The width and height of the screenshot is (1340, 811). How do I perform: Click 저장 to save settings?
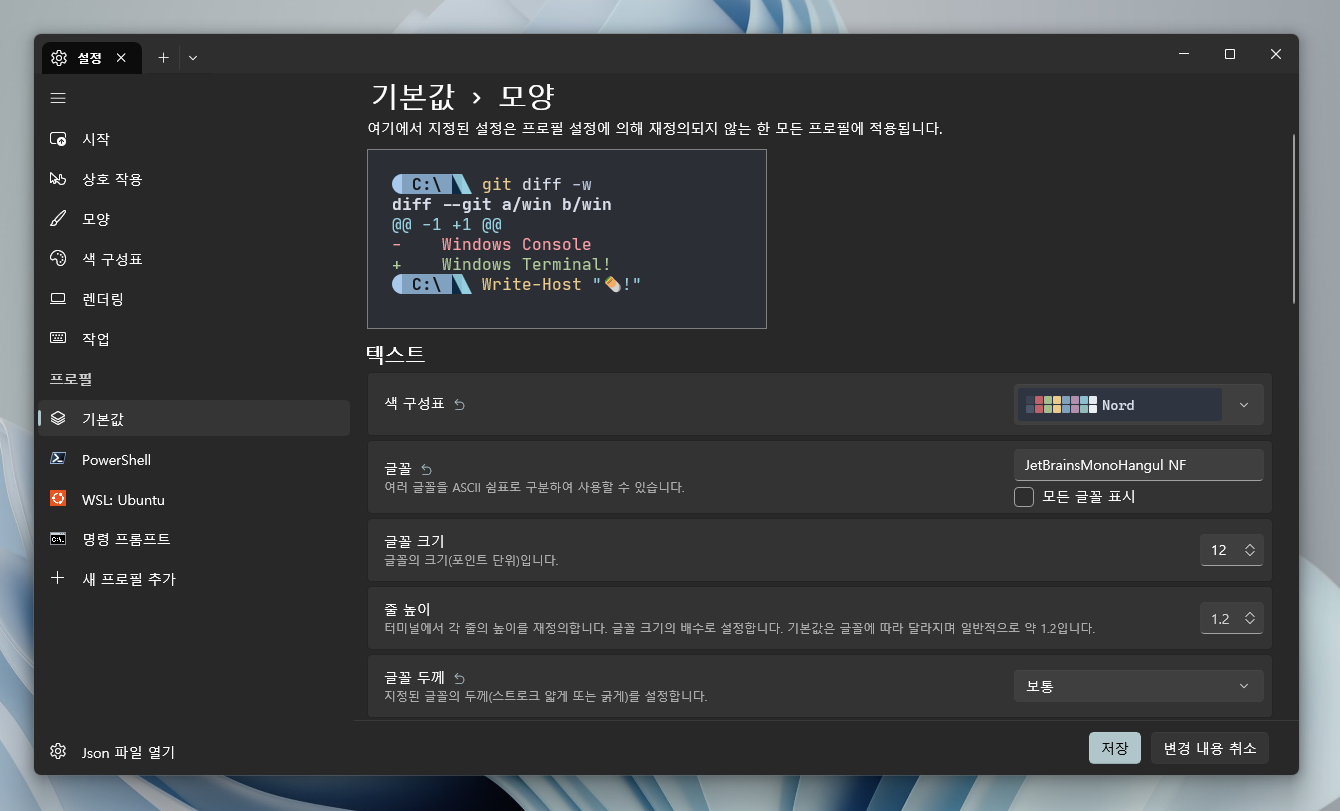(1115, 748)
